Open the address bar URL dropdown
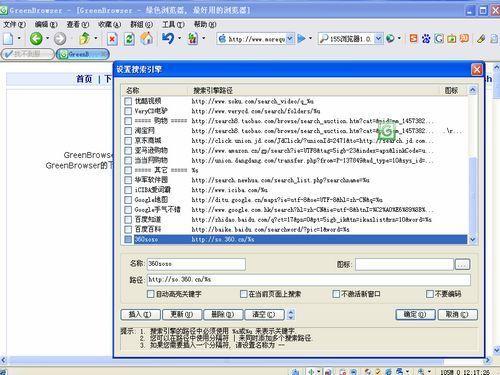Viewport: 500px width, 375px height. (290, 39)
